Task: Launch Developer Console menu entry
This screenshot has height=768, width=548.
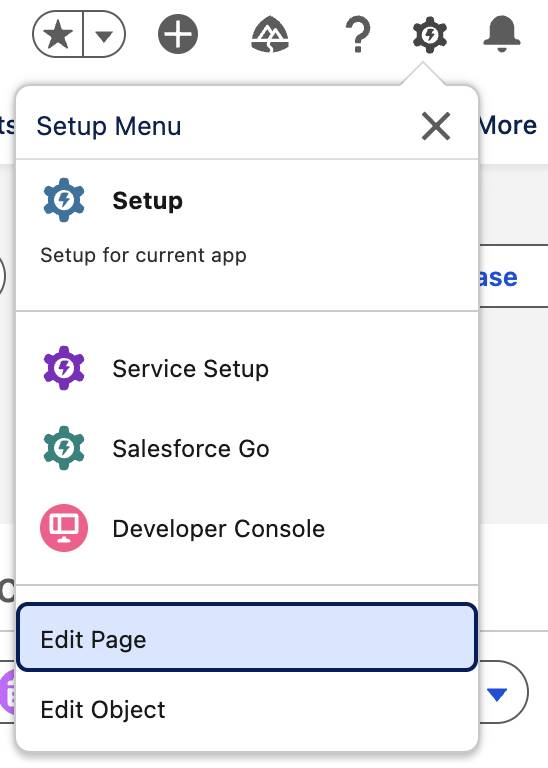Action: [x=247, y=528]
